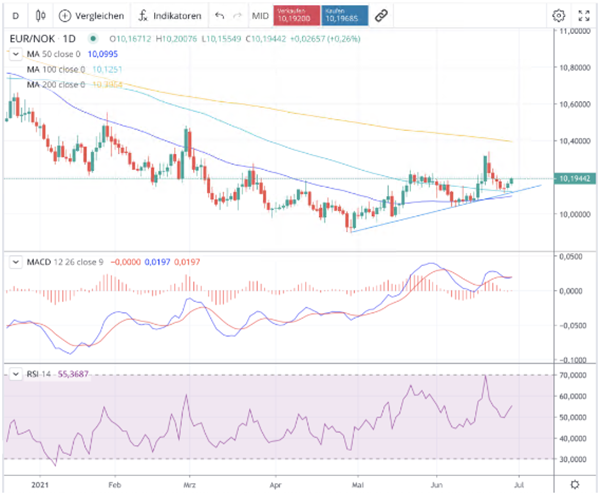Click the 0,0000 MACD axis label
This screenshot has height=497, width=600.
571,291
